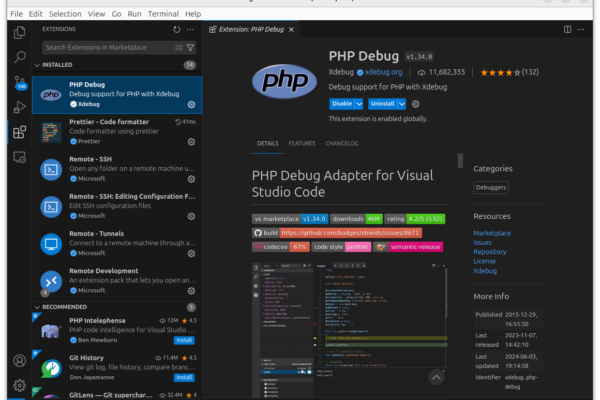600x400 pixels.
Task: Open the xdebug.org publisher link
Action: [383, 72]
